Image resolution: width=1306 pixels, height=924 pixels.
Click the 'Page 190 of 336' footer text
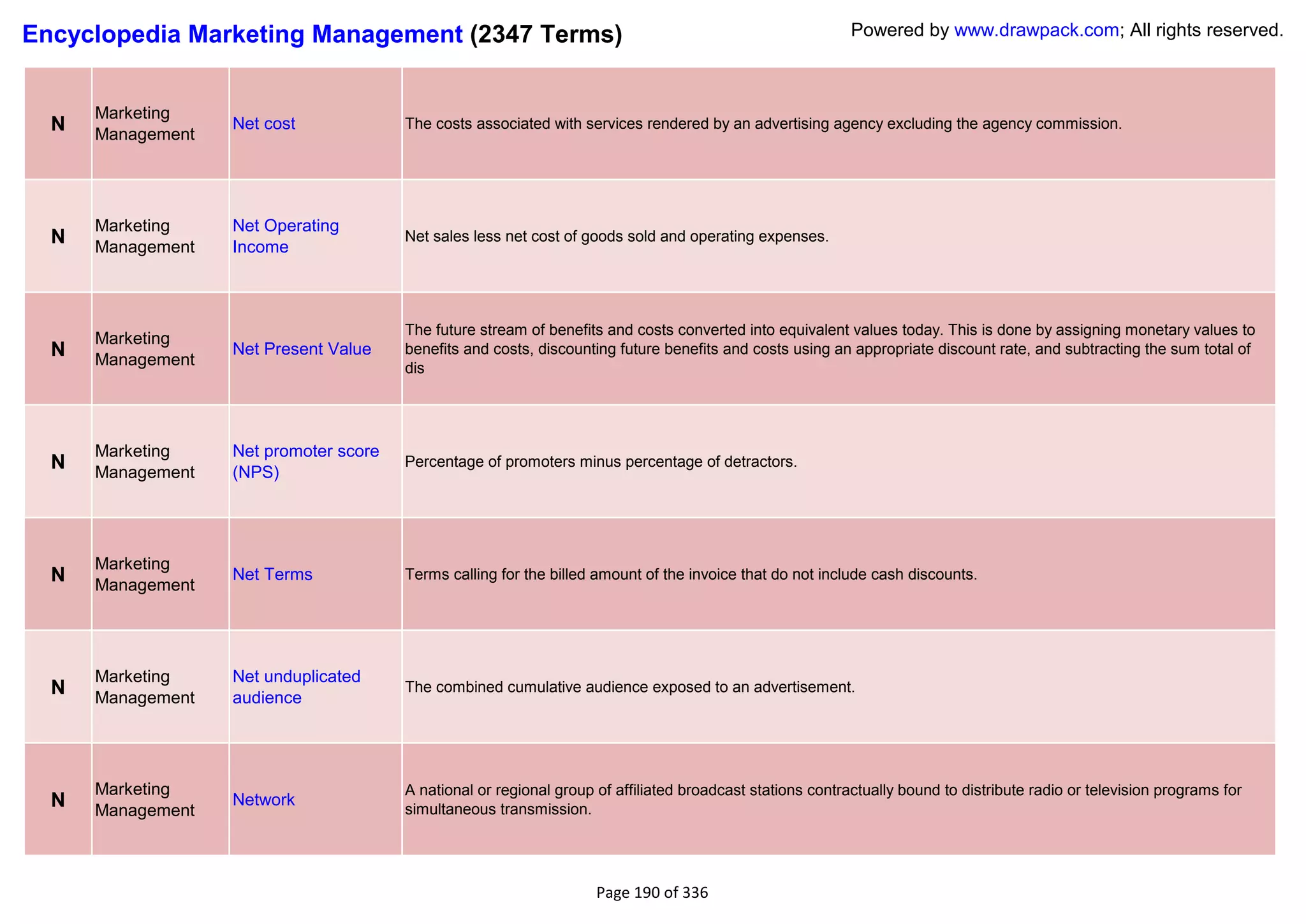[x=652, y=893]
